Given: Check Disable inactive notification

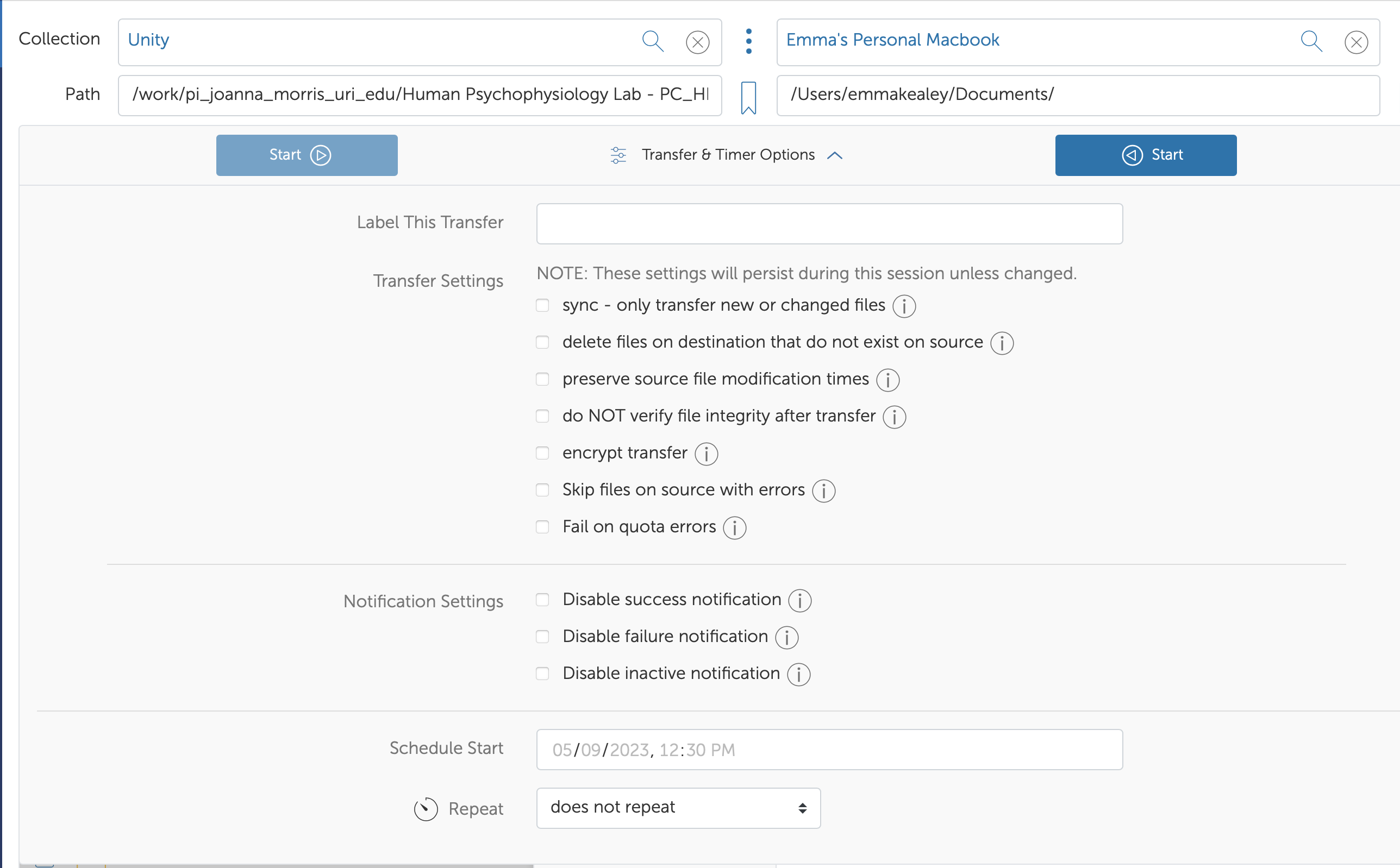Looking at the screenshot, I should [542, 674].
